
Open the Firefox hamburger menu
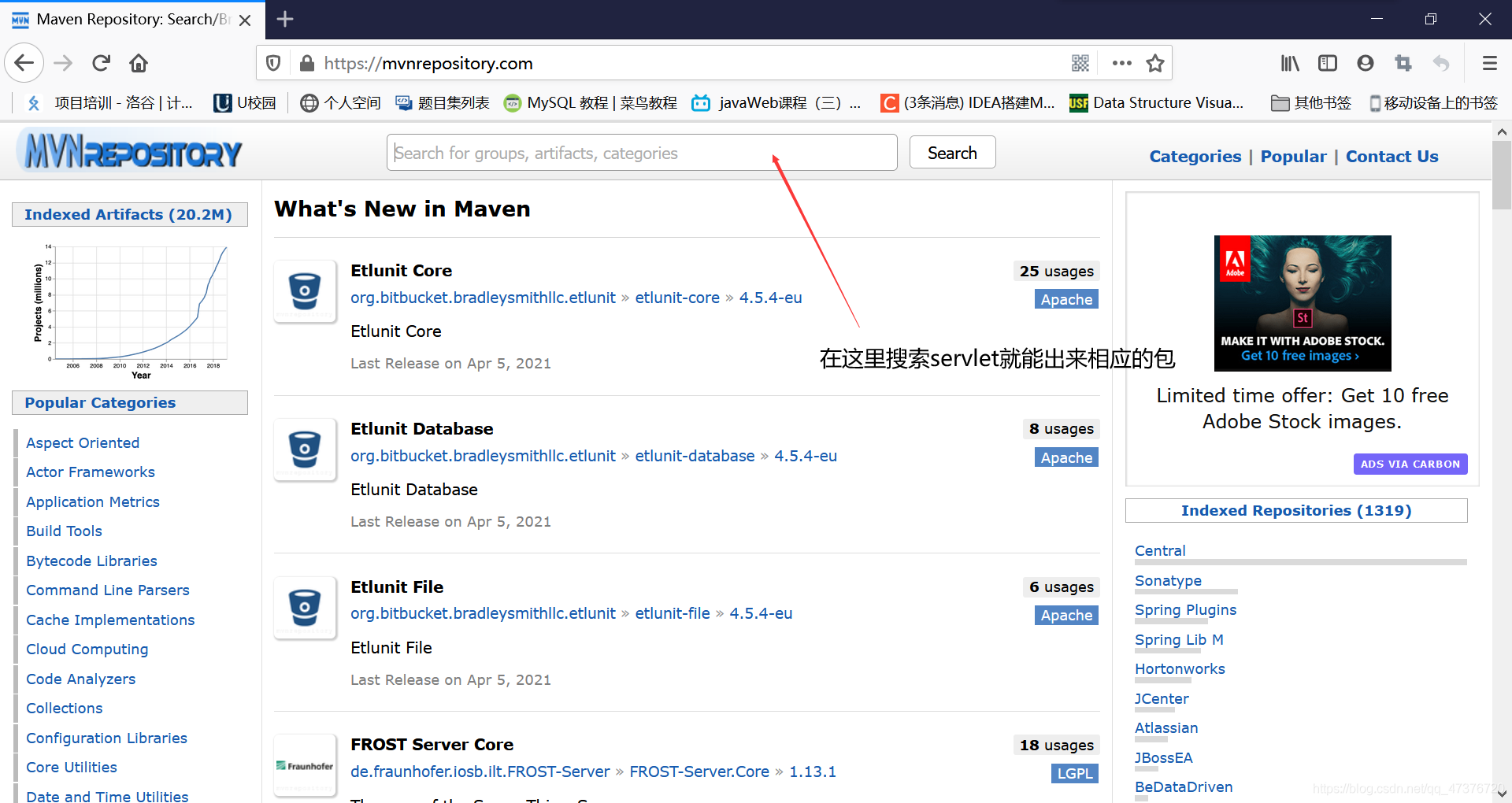coord(1489,63)
